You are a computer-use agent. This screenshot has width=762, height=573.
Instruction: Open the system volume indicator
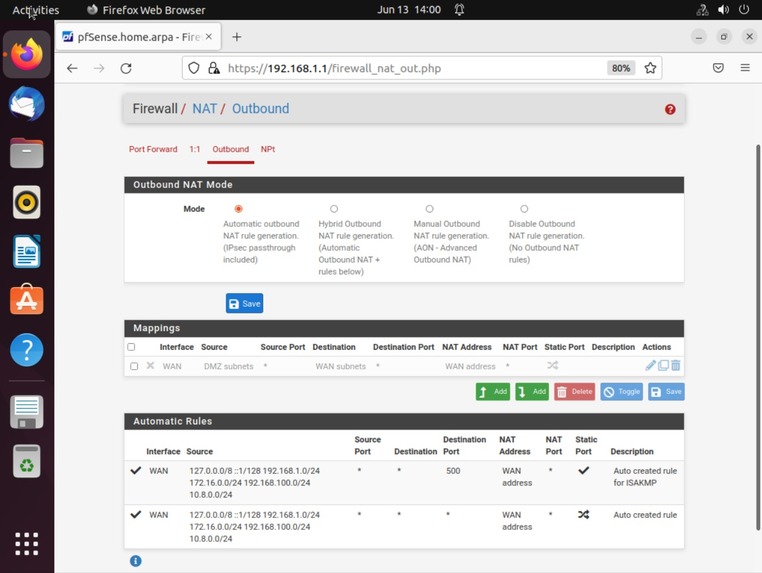[x=723, y=10]
